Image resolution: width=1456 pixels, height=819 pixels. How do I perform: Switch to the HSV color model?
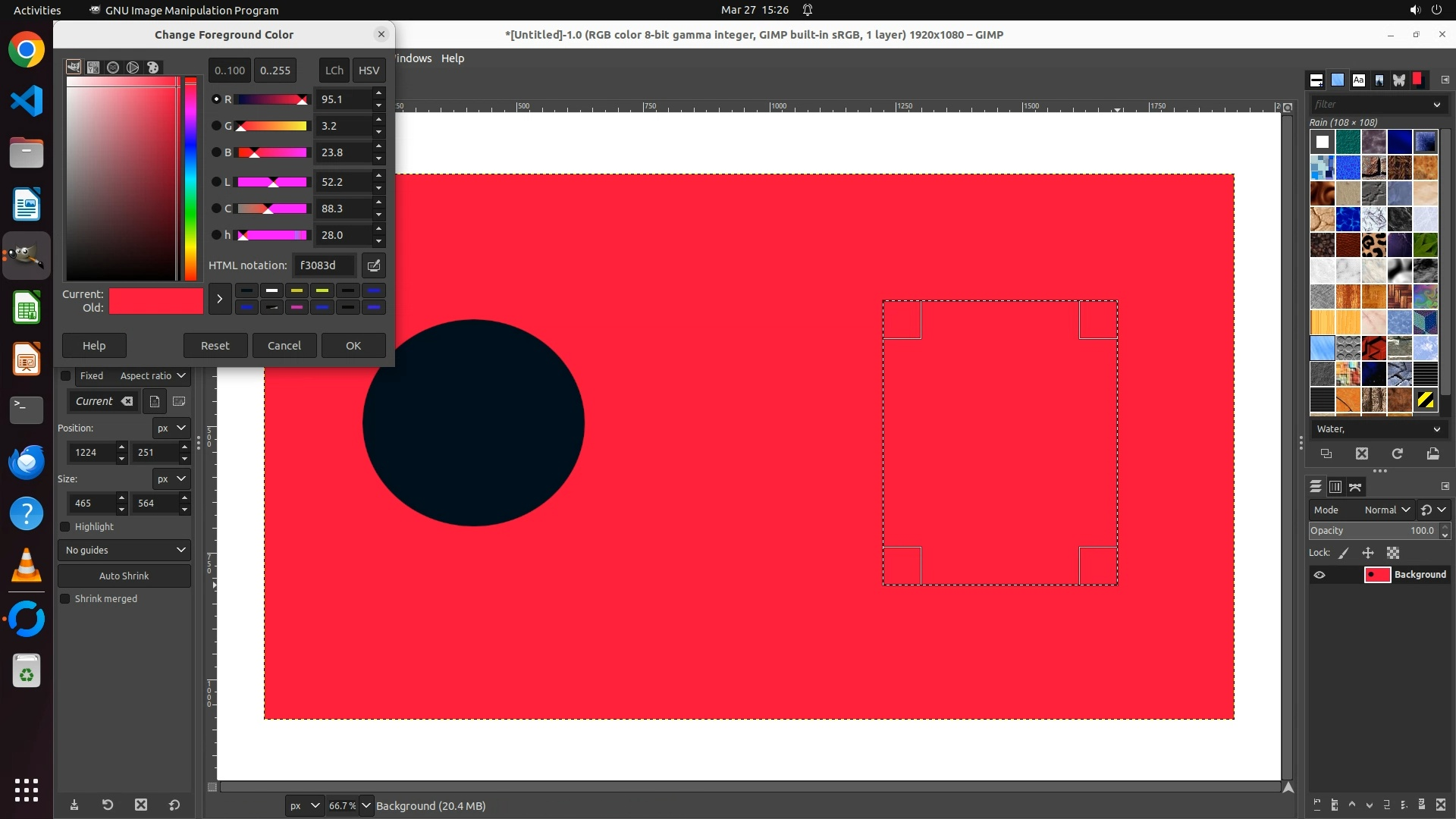pyautogui.click(x=369, y=71)
